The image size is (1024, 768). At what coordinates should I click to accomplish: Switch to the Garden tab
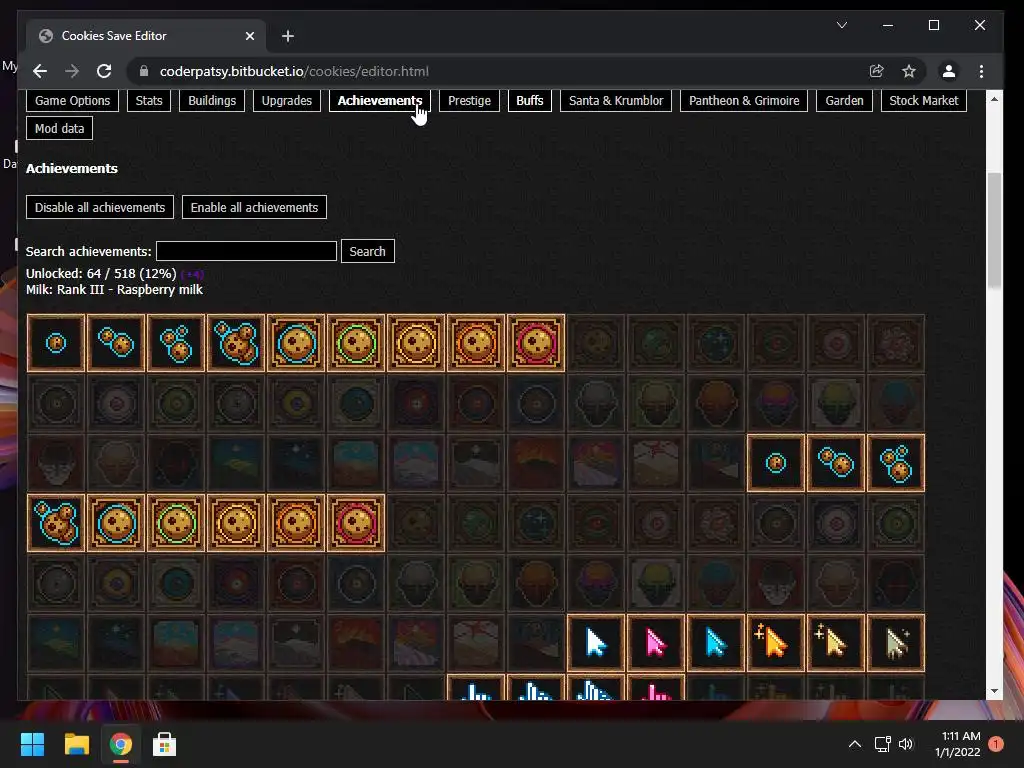(844, 101)
